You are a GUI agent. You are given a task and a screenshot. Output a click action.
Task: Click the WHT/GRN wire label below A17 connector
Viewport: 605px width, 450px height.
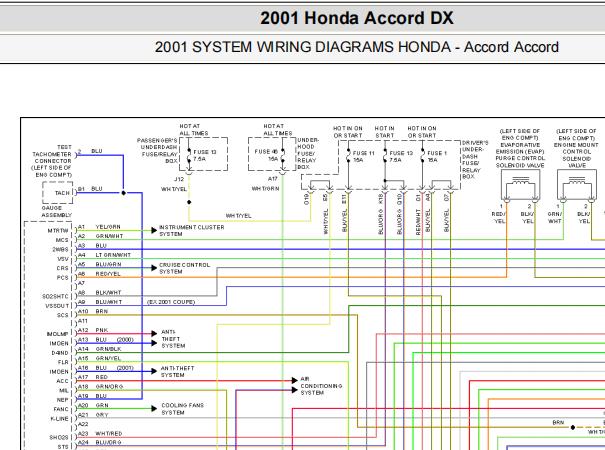(265, 189)
